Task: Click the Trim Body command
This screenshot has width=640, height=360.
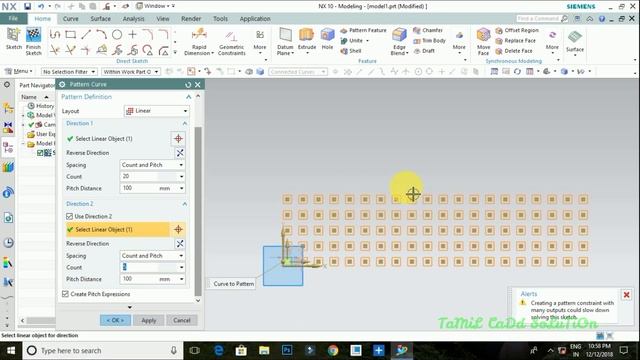Action: click(x=429, y=41)
